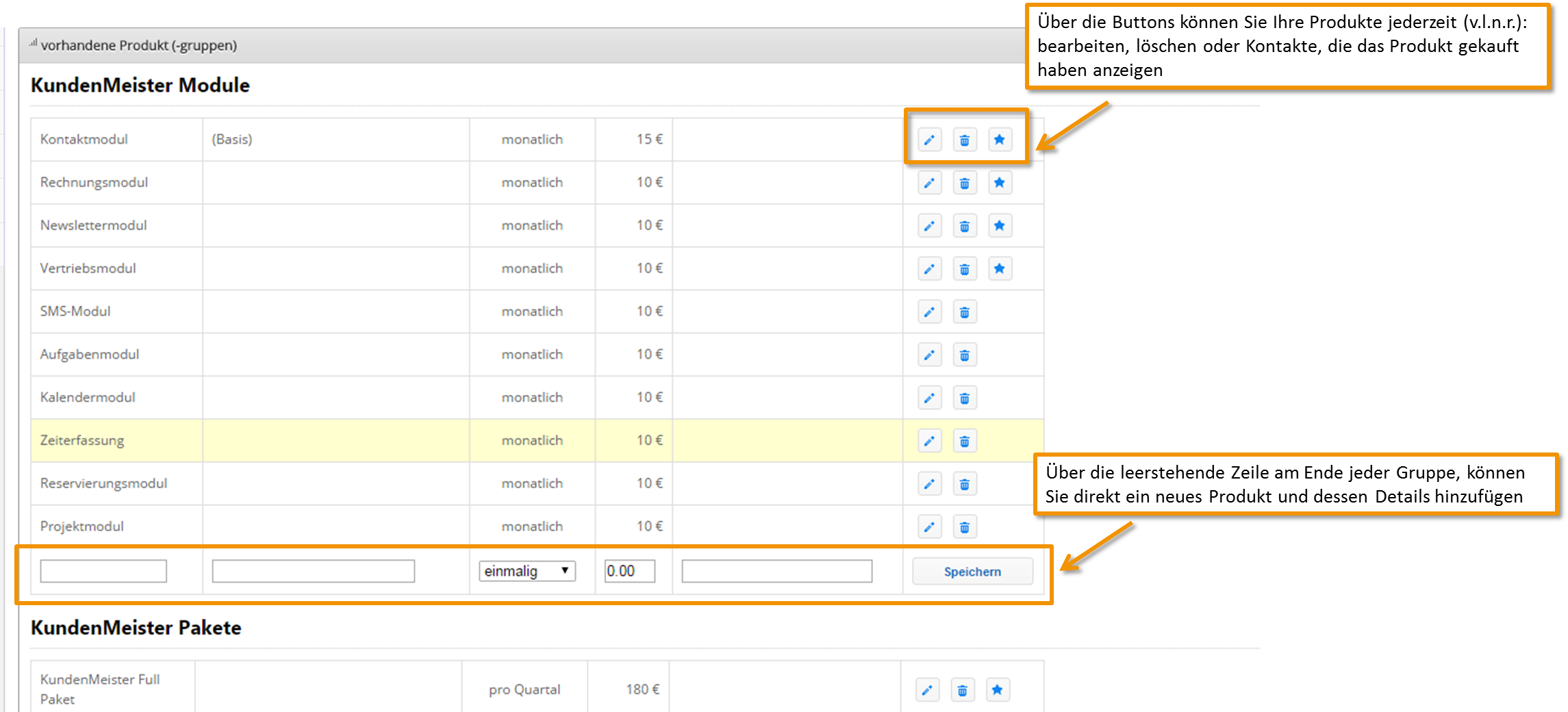Delete the KundenMeister Full Paket
This screenshot has width=1568, height=712.
[x=962, y=690]
